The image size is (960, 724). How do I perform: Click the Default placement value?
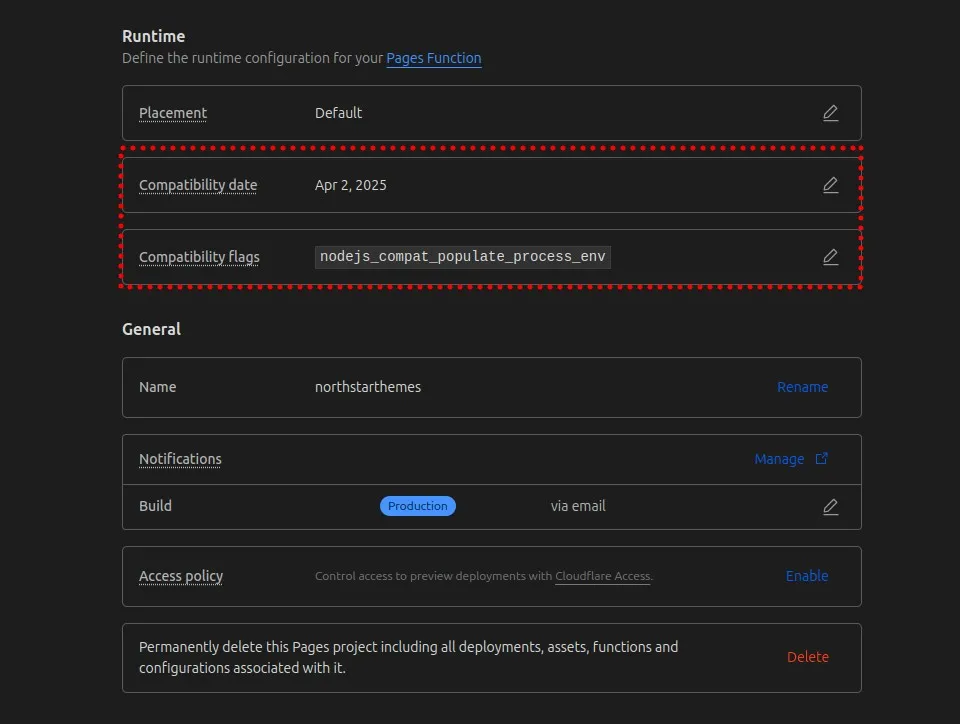[x=338, y=113]
